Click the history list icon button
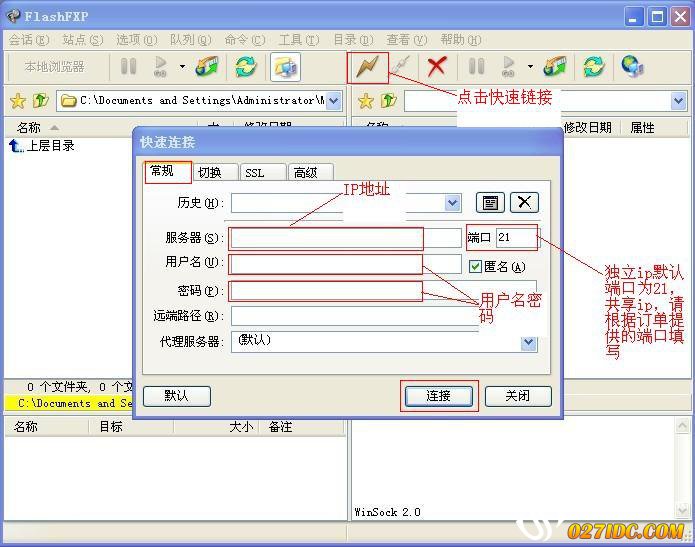 490,203
